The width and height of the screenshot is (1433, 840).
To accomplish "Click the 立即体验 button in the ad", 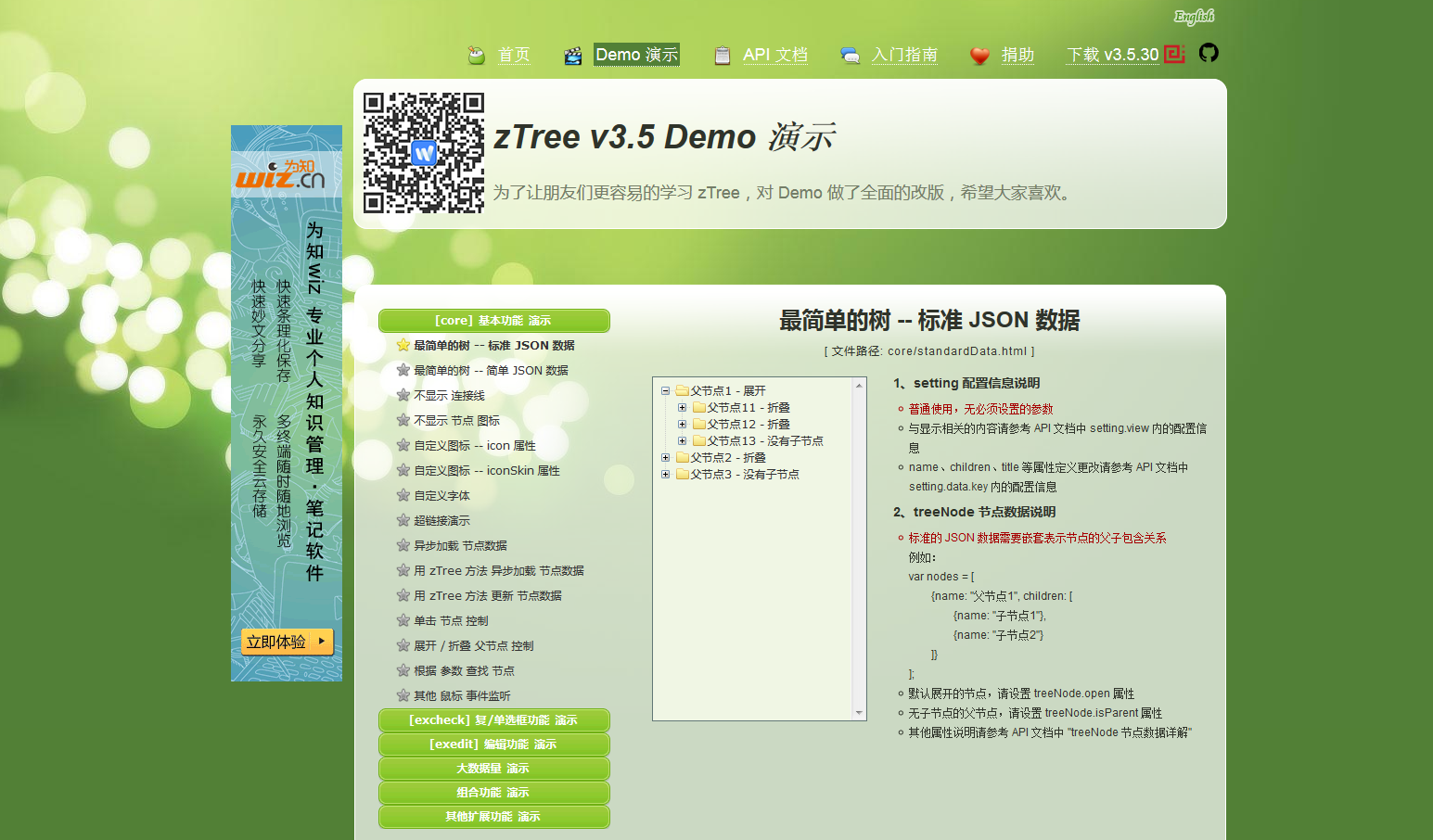I will 287,642.
